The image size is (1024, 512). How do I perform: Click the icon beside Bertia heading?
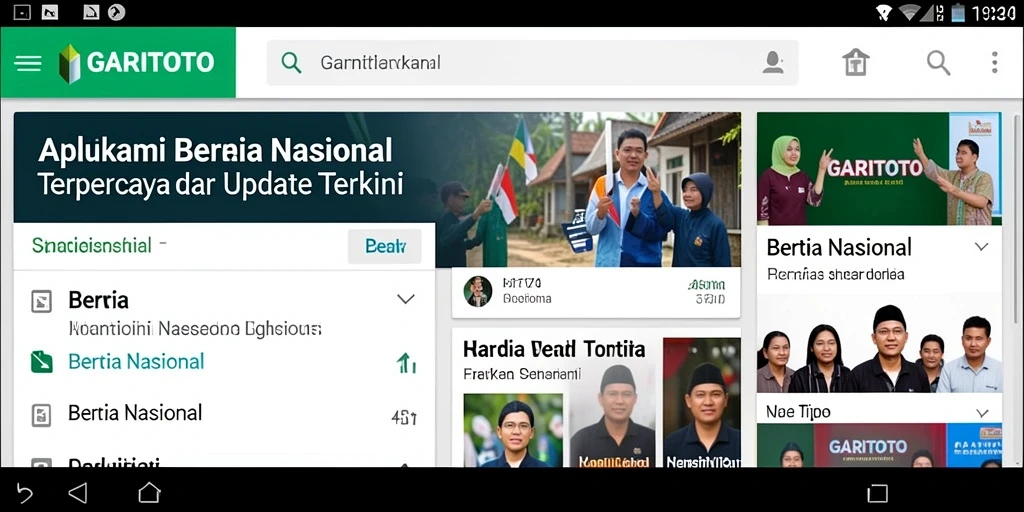[41, 301]
